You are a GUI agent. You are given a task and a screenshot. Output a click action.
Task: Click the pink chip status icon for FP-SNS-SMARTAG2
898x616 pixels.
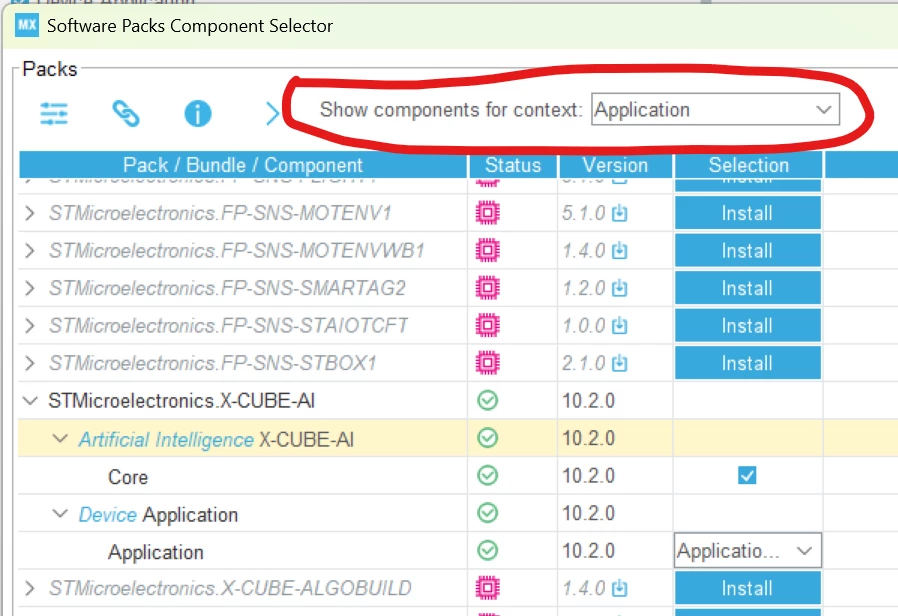pyautogui.click(x=487, y=288)
